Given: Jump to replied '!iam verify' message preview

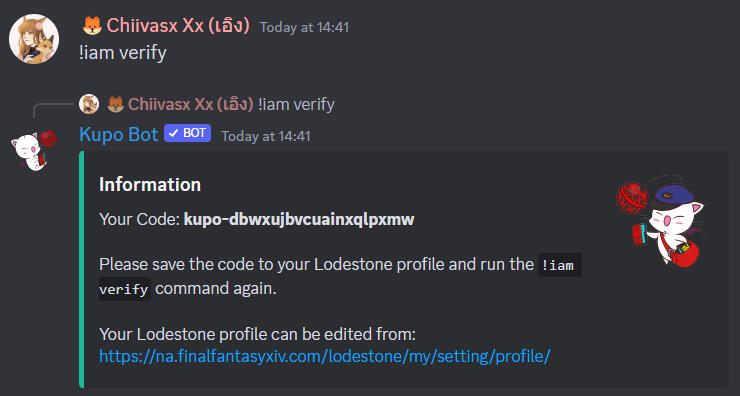Looking at the screenshot, I should [x=296, y=104].
